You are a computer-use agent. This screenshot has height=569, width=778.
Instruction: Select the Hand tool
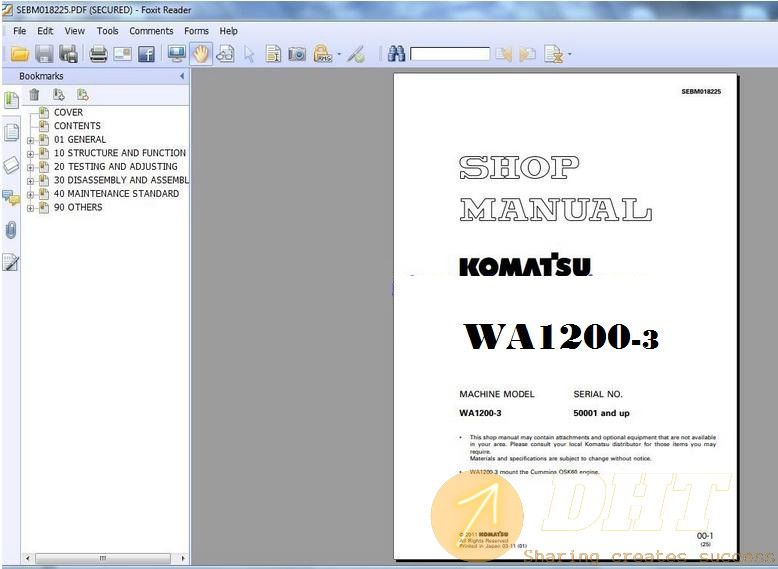click(200, 54)
